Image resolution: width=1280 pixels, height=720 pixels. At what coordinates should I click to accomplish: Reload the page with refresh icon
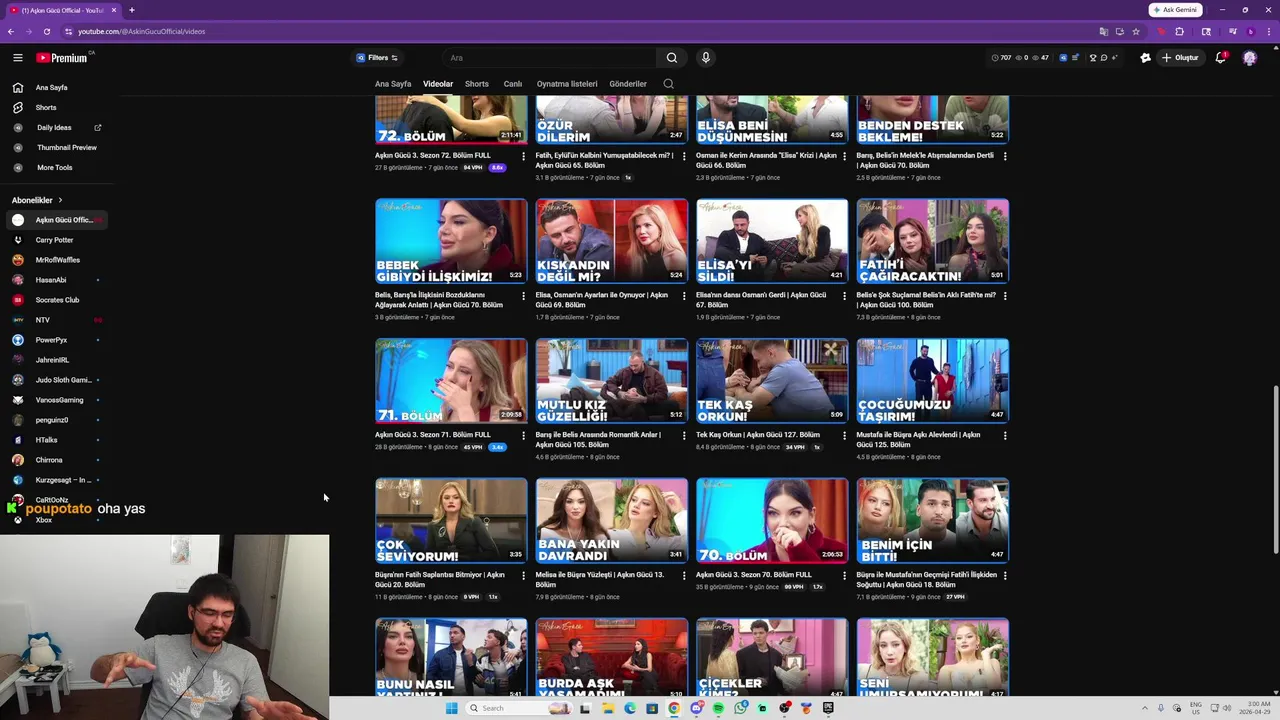pyautogui.click(x=46, y=31)
